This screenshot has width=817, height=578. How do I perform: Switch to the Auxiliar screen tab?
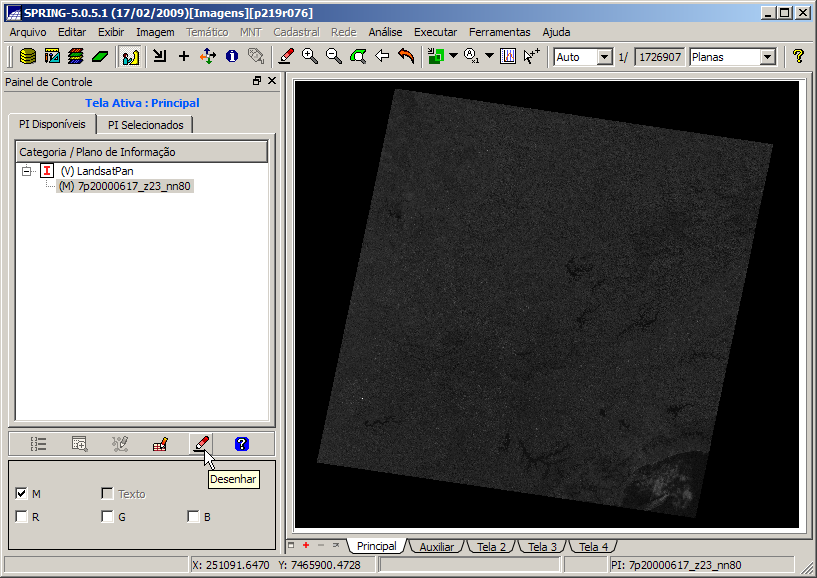coord(436,547)
